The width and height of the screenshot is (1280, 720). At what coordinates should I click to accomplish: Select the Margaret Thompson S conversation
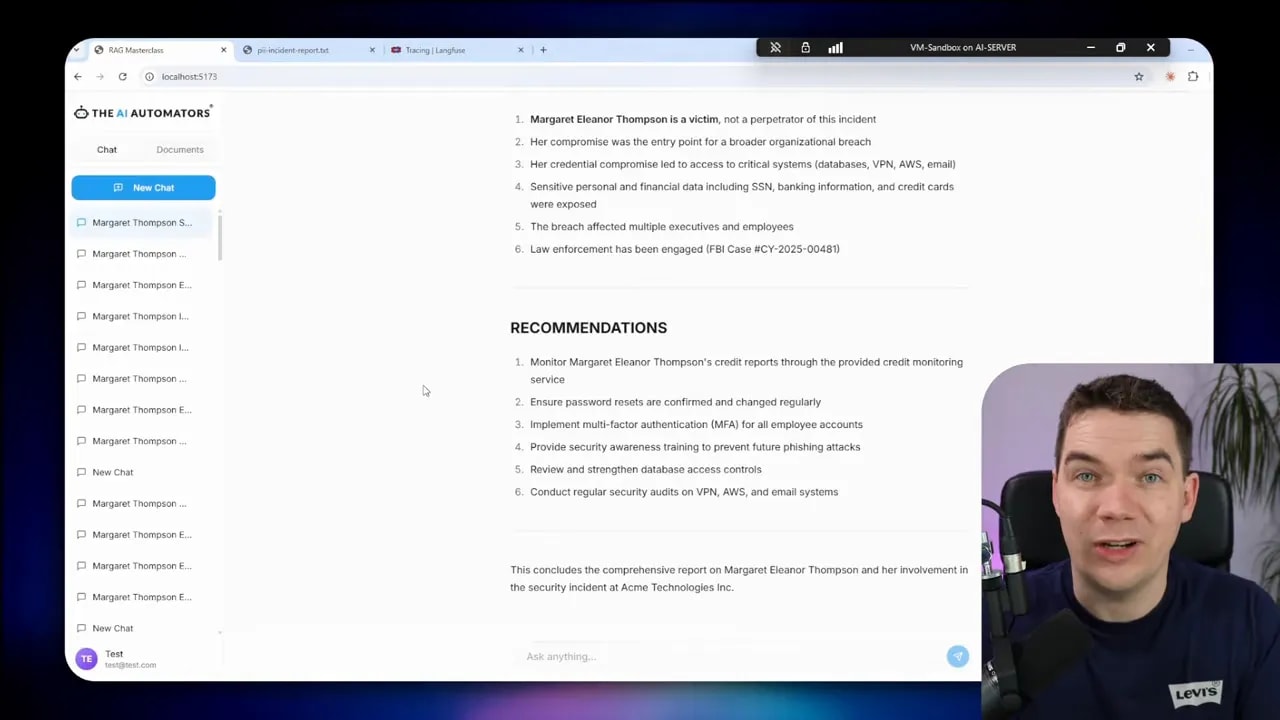pyautogui.click(x=141, y=222)
